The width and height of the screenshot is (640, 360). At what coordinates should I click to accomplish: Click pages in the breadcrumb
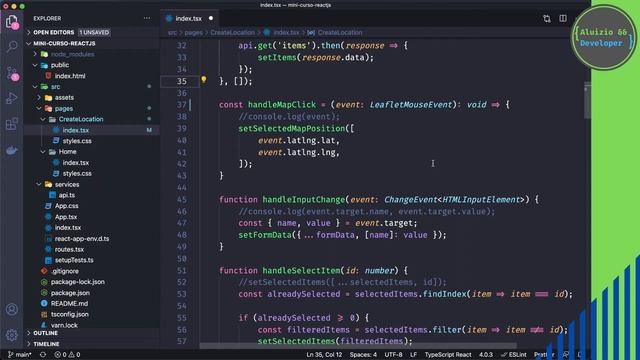(x=193, y=33)
